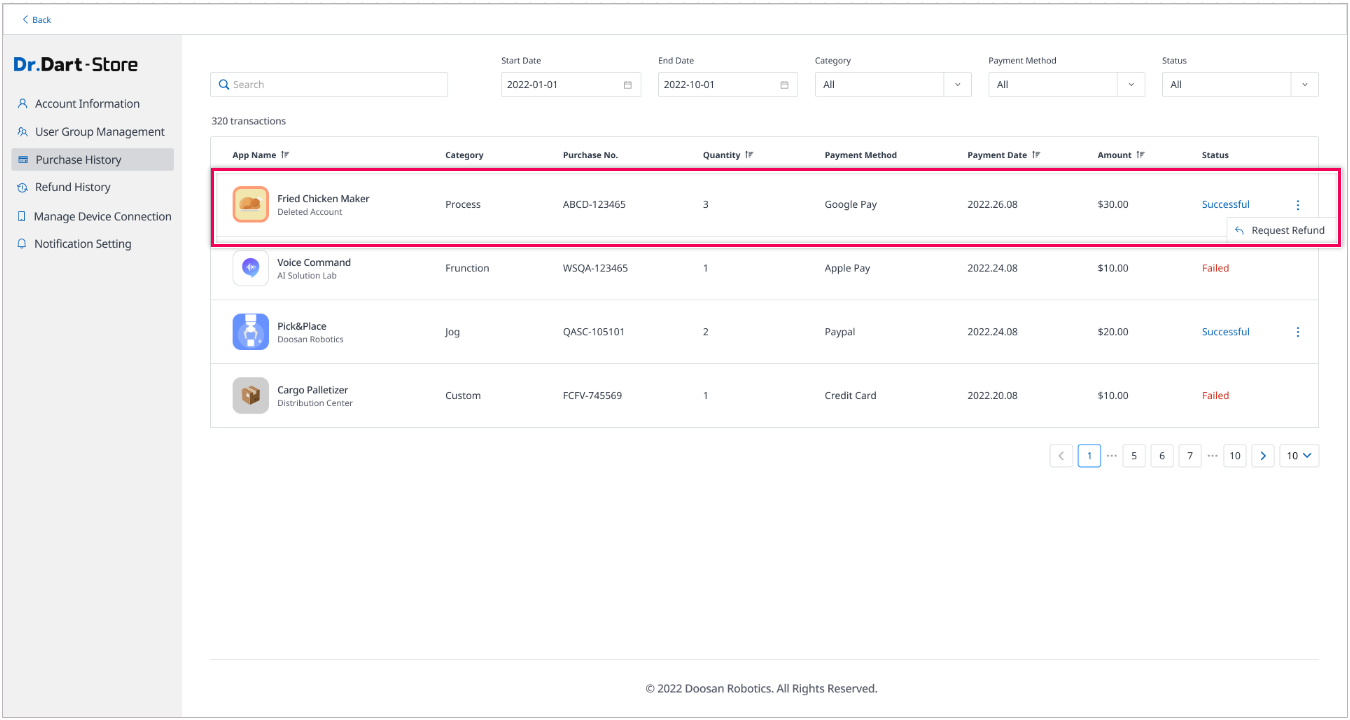
Task: Sort by App Name column icon
Action: click(x=285, y=155)
